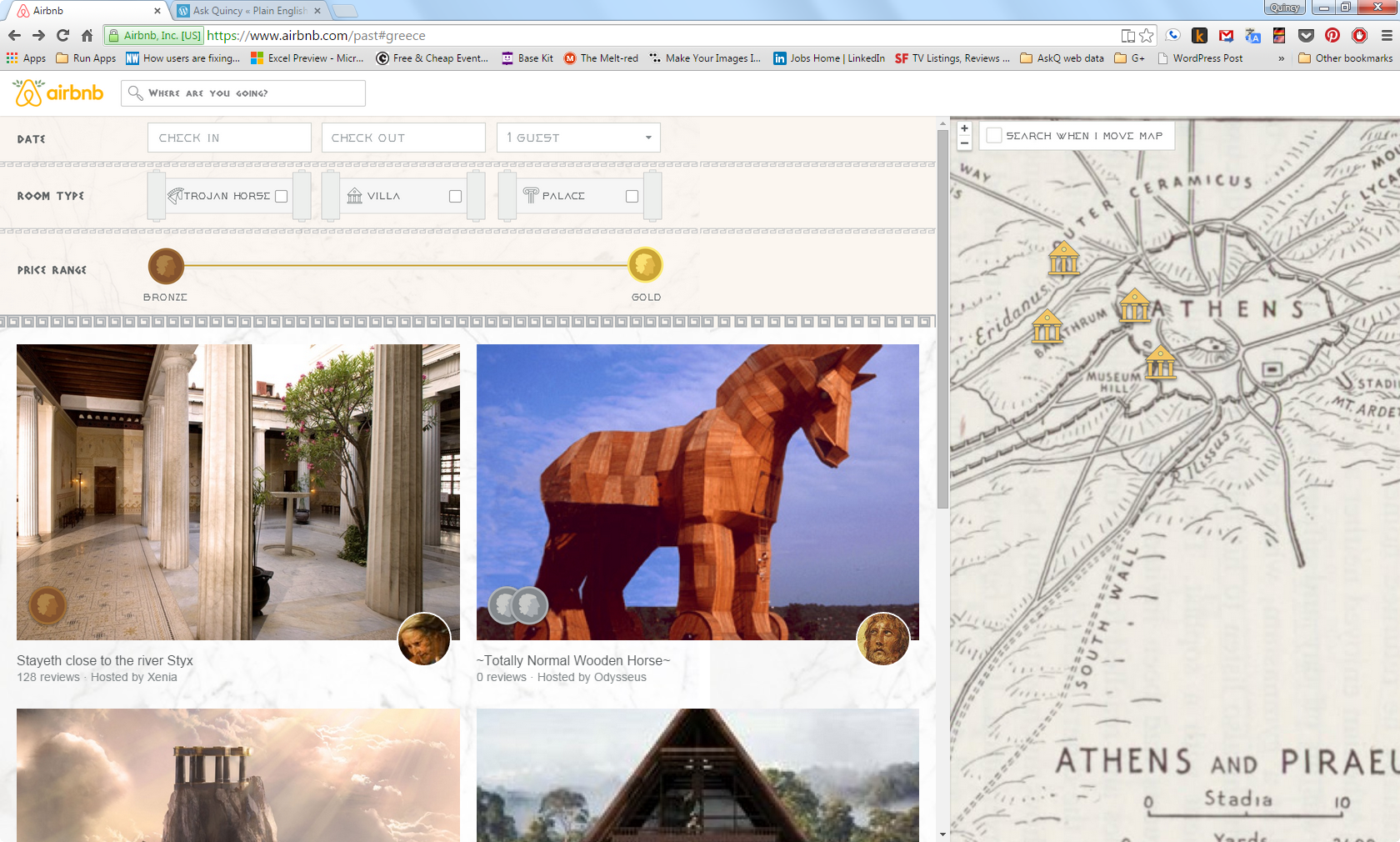Check the Villa room type box
This screenshot has width=1400, height=842.
pyautogui.click(x=455, y=196)
